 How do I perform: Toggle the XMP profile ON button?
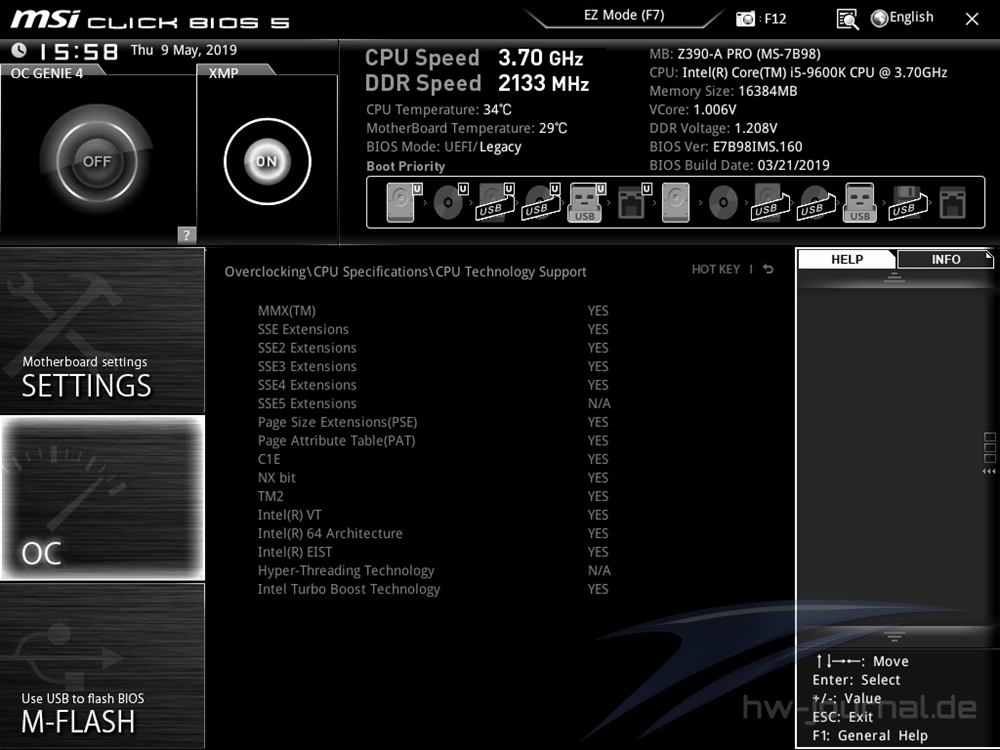[267, 161]
